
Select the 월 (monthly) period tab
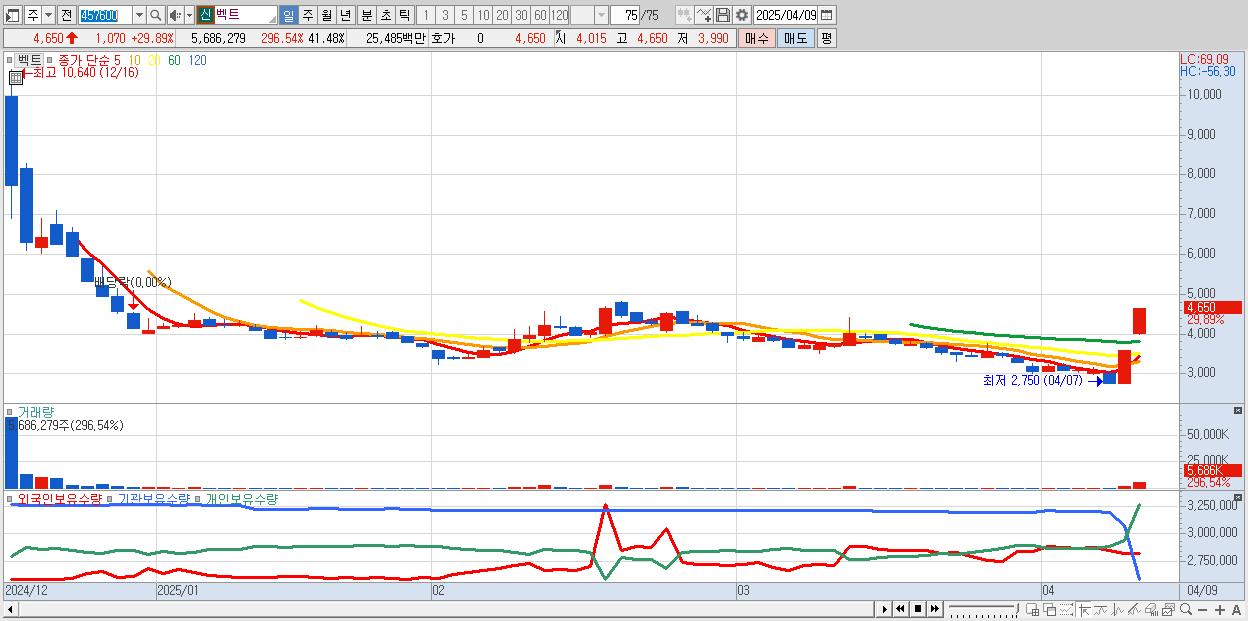(326, 15)
